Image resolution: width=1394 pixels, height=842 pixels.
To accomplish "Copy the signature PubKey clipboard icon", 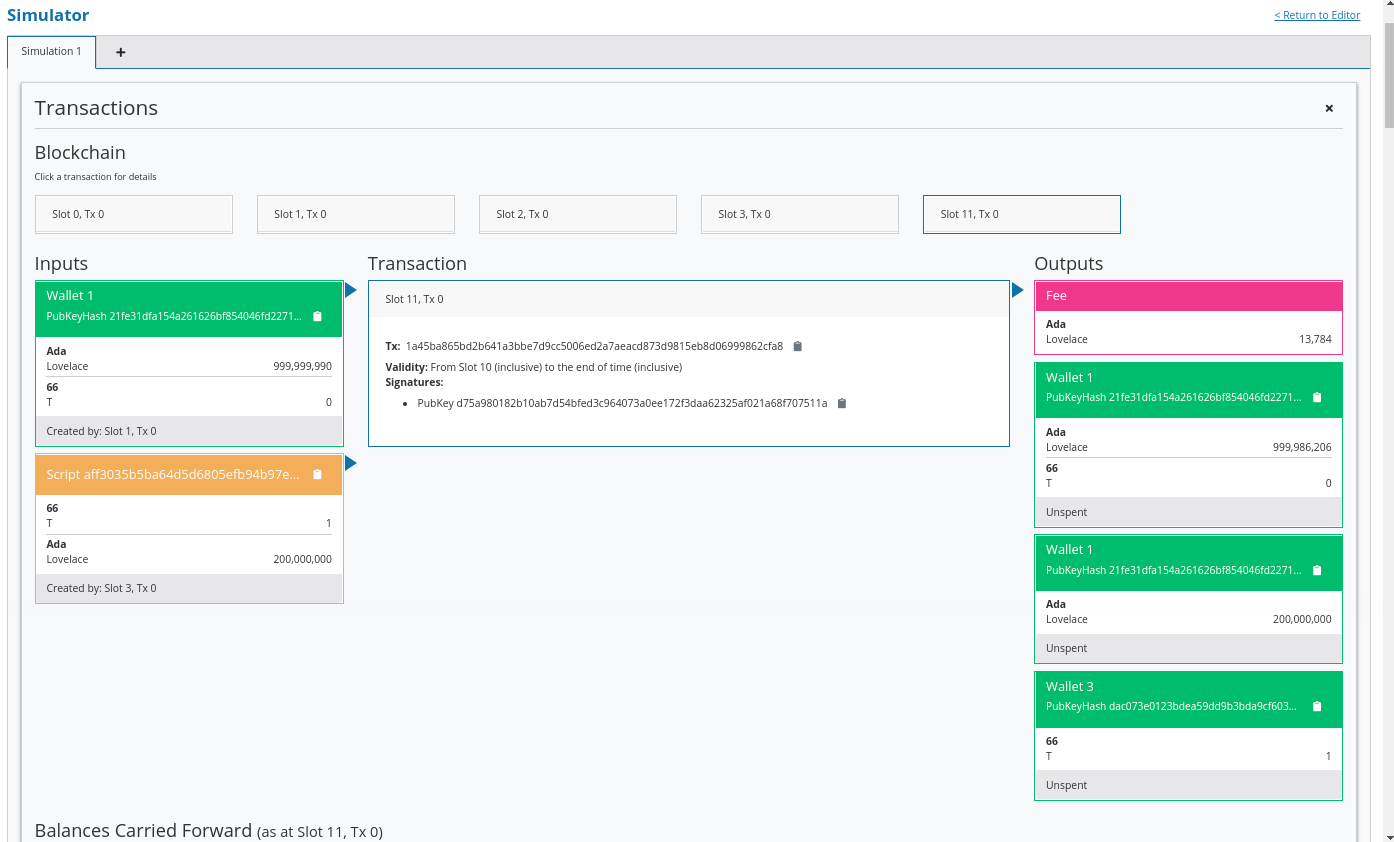I will (842, 404).
